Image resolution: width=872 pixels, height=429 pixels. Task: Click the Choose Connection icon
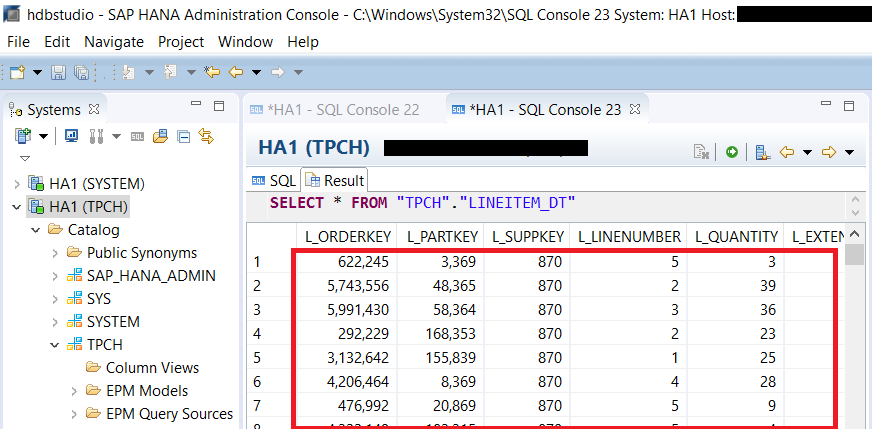[763, 152]
